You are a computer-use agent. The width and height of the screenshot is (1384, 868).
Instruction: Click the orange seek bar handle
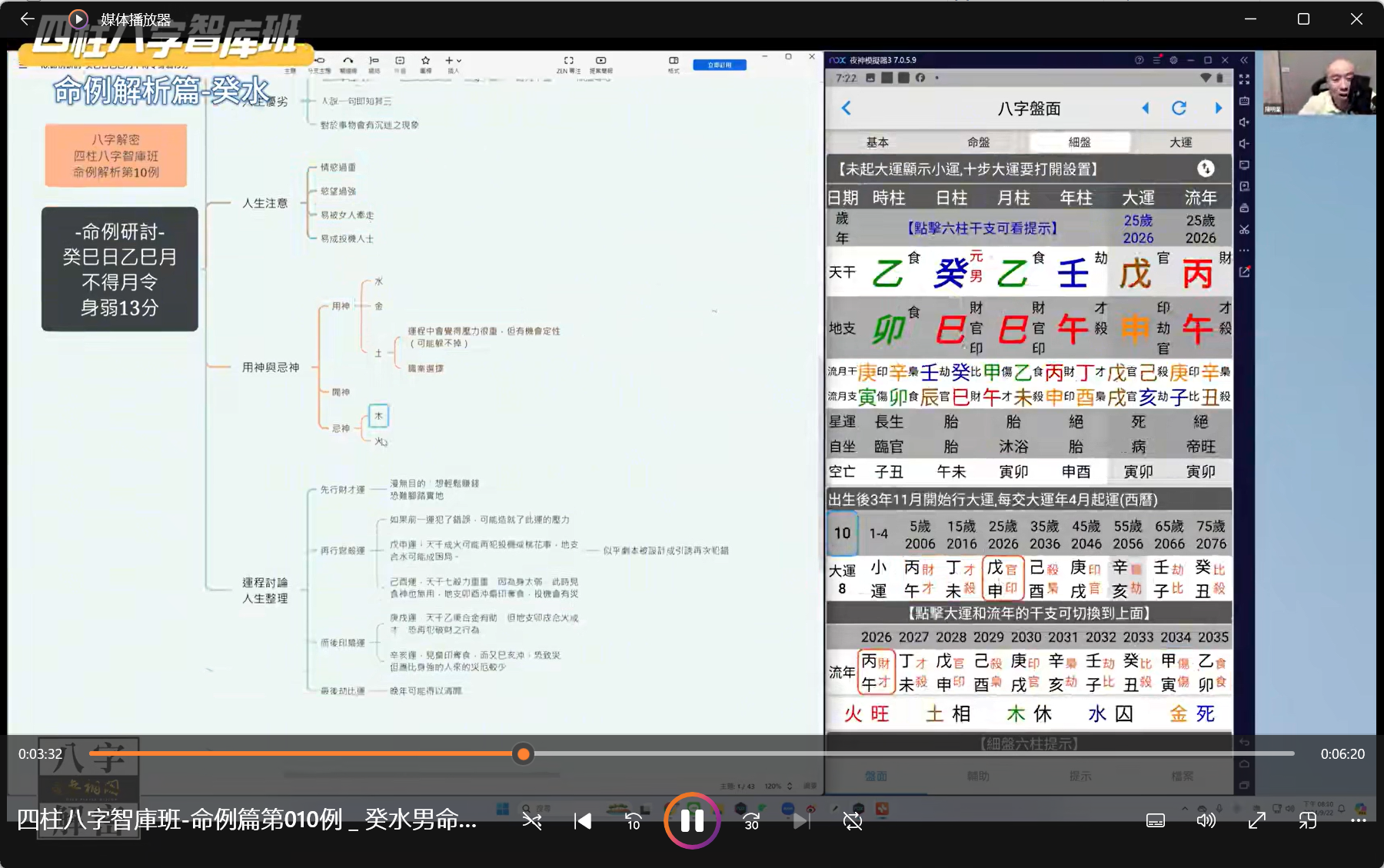coord(524,754)
